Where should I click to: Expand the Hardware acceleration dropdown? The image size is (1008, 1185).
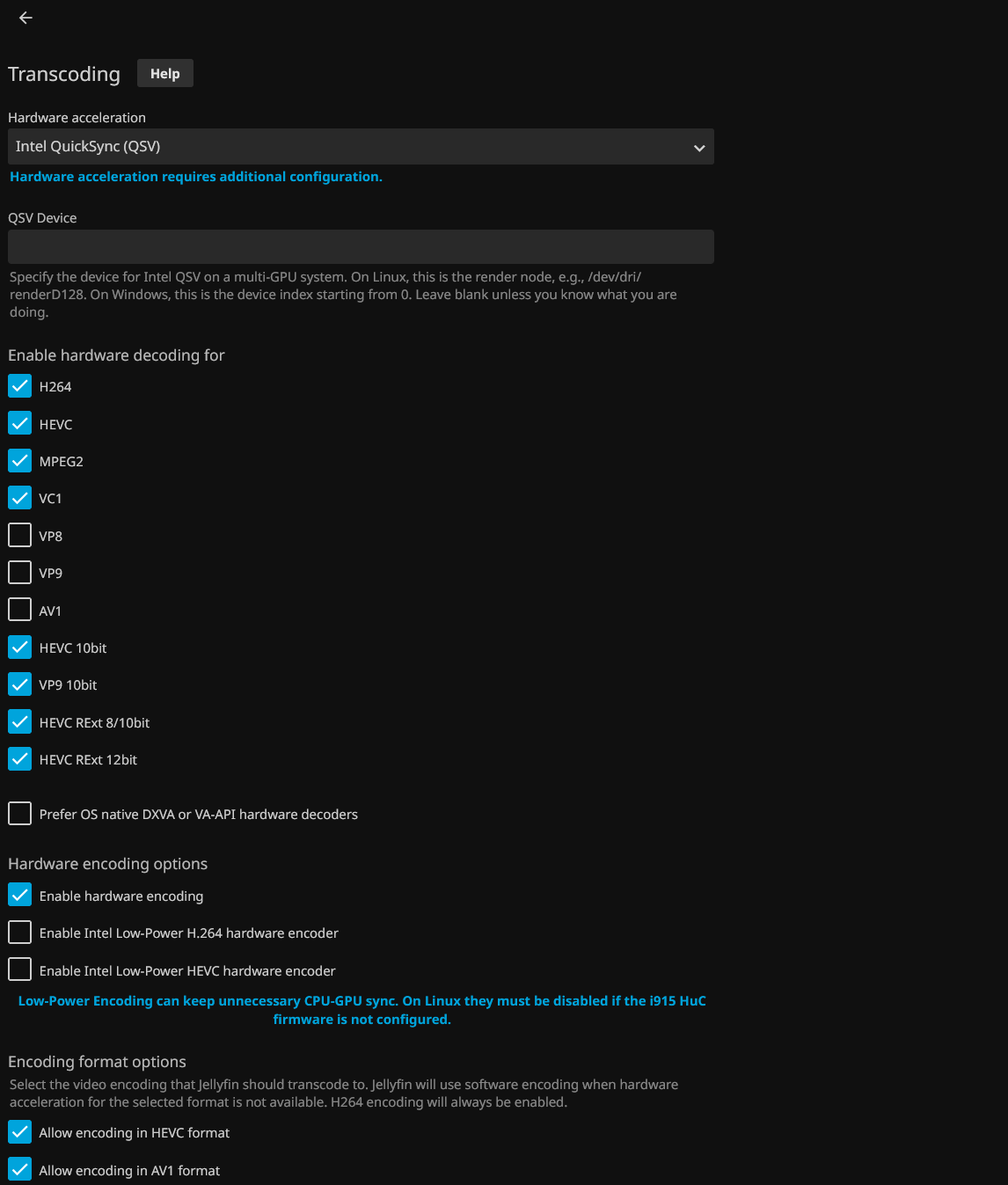[361, 147]
